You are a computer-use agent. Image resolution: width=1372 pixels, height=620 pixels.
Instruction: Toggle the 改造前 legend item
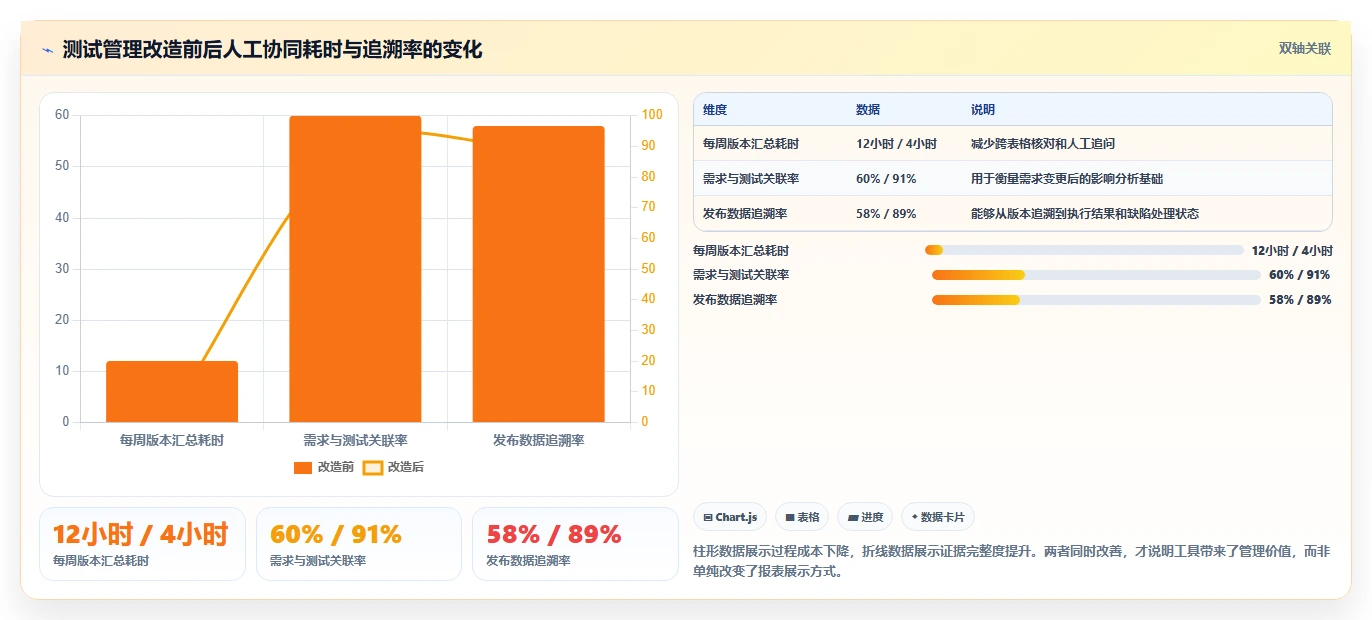coord(324,467)
